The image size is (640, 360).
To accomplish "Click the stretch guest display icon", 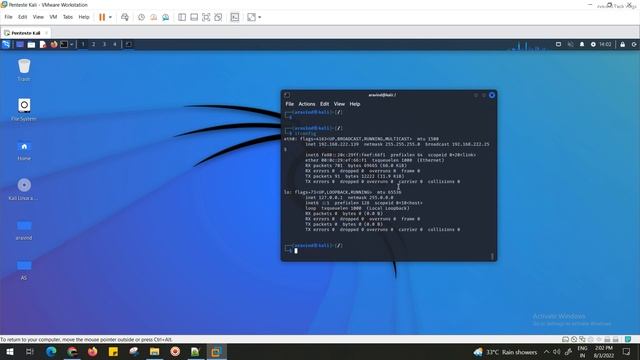I will tap(251, 17).
